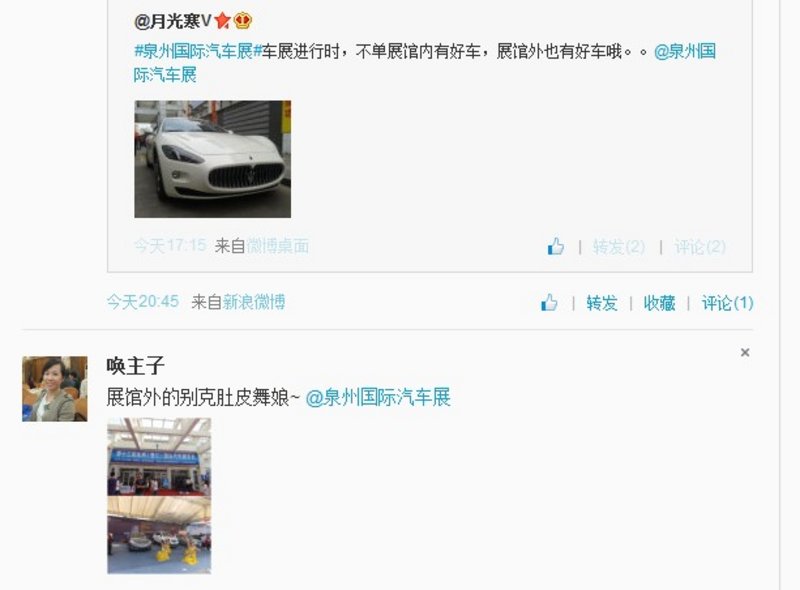Click the red star badge beside 月光寒V
Viewport: 800px width, 590px height.
pos(222,20)
